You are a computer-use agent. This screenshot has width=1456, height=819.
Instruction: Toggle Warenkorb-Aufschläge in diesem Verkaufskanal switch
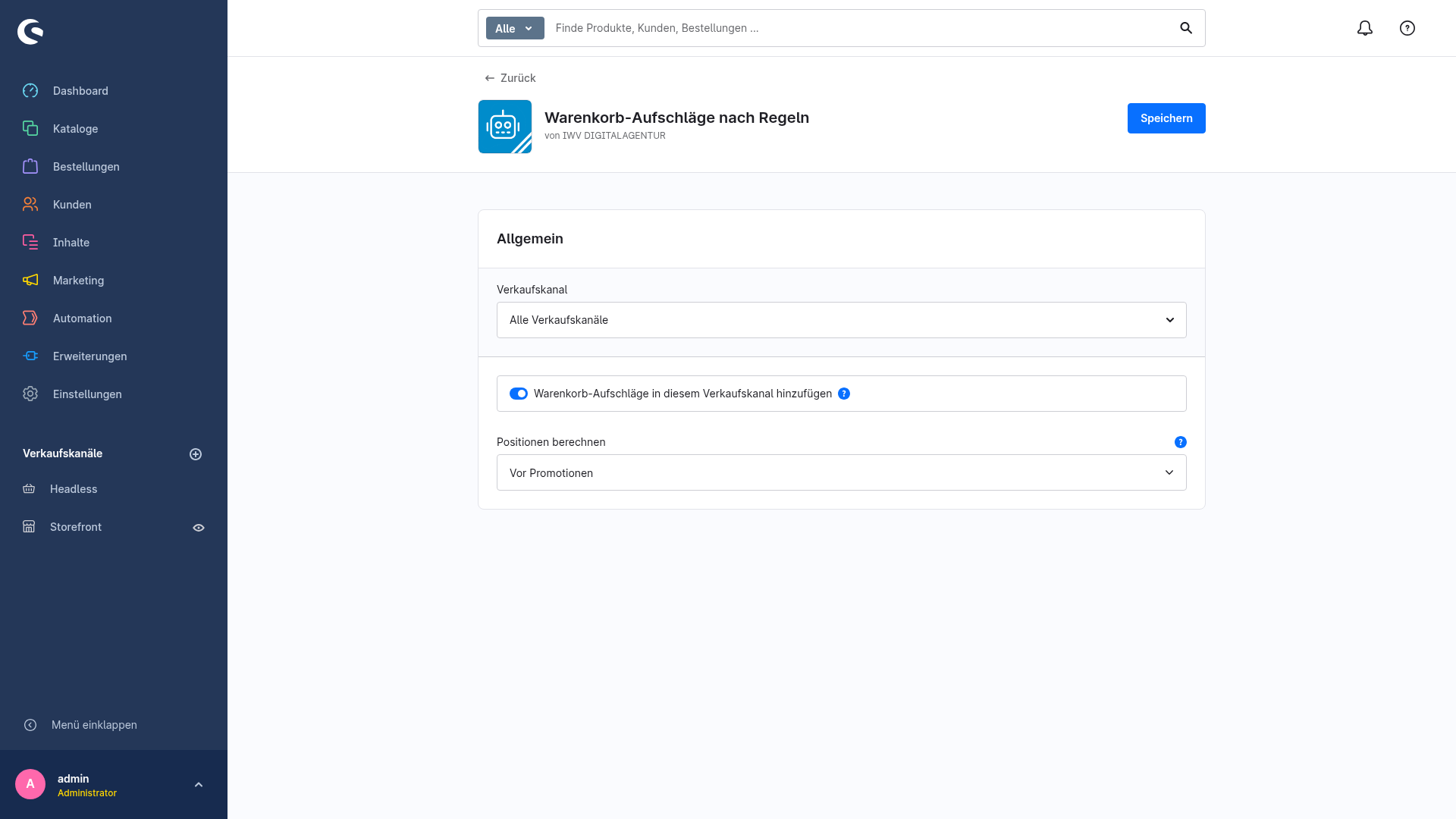519,394
